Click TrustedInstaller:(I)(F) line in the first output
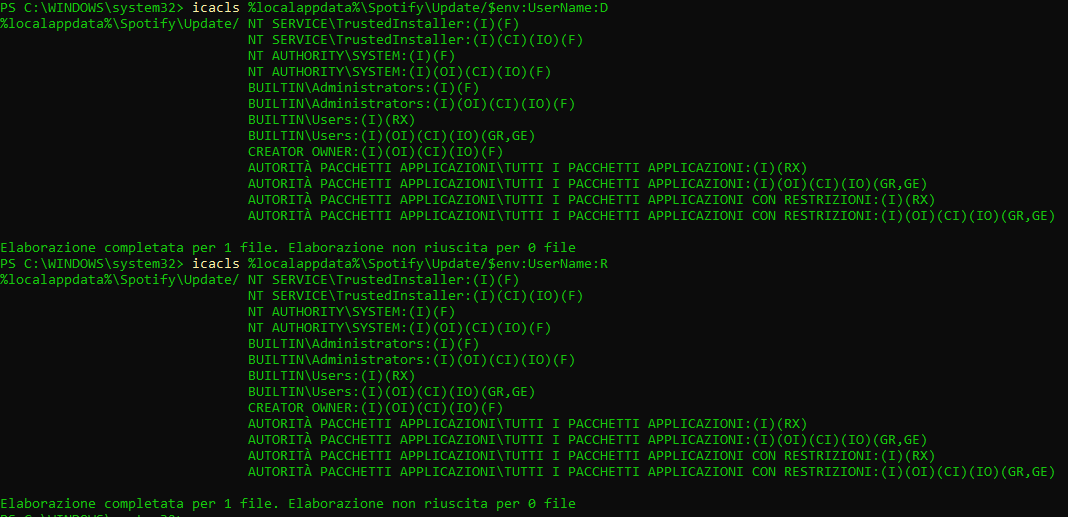Screen dimensions: 1068x517 [383, 24]
